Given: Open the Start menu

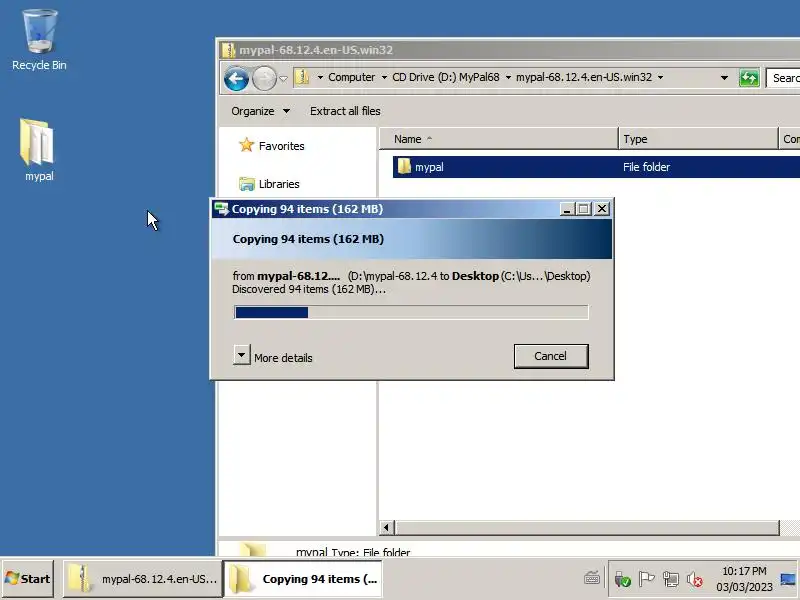Looking at the screenshot, I should point(28,579).
